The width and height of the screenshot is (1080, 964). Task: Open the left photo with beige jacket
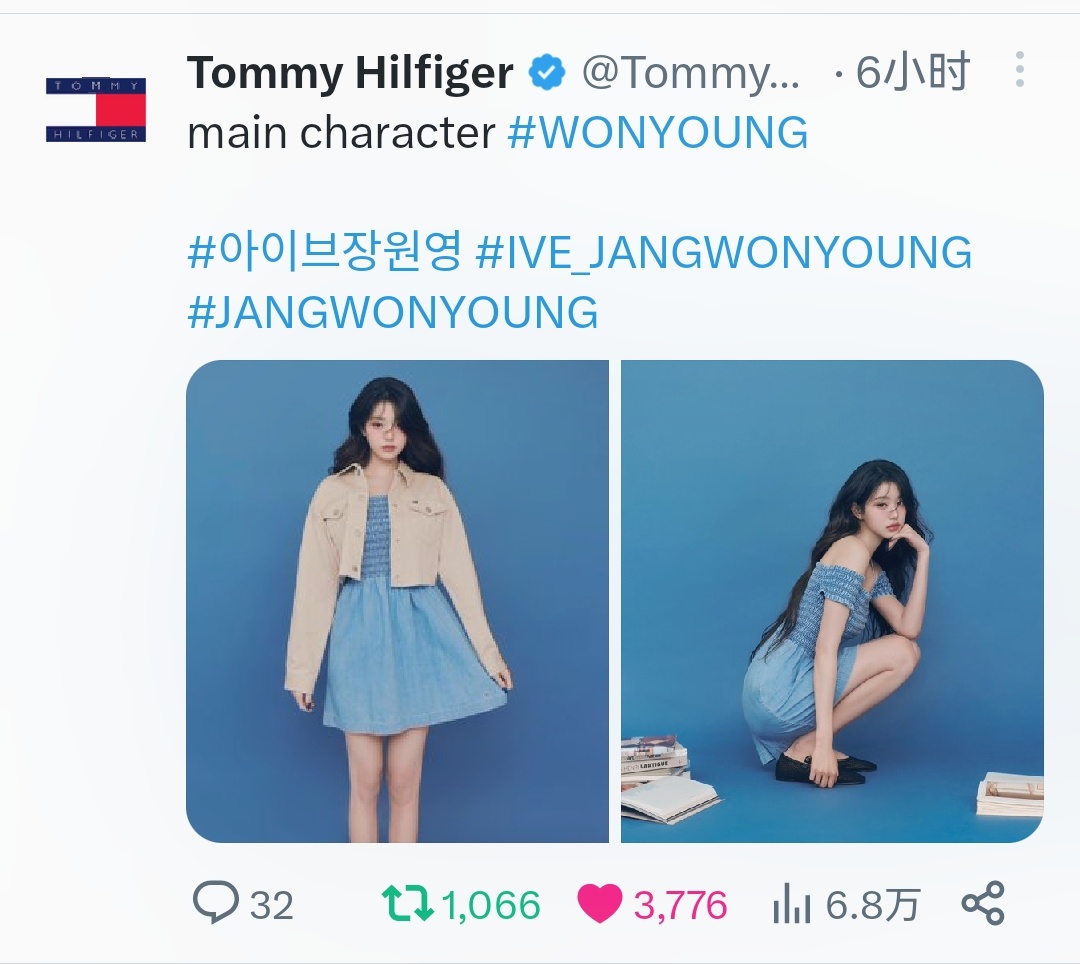(x=397, y=601)
